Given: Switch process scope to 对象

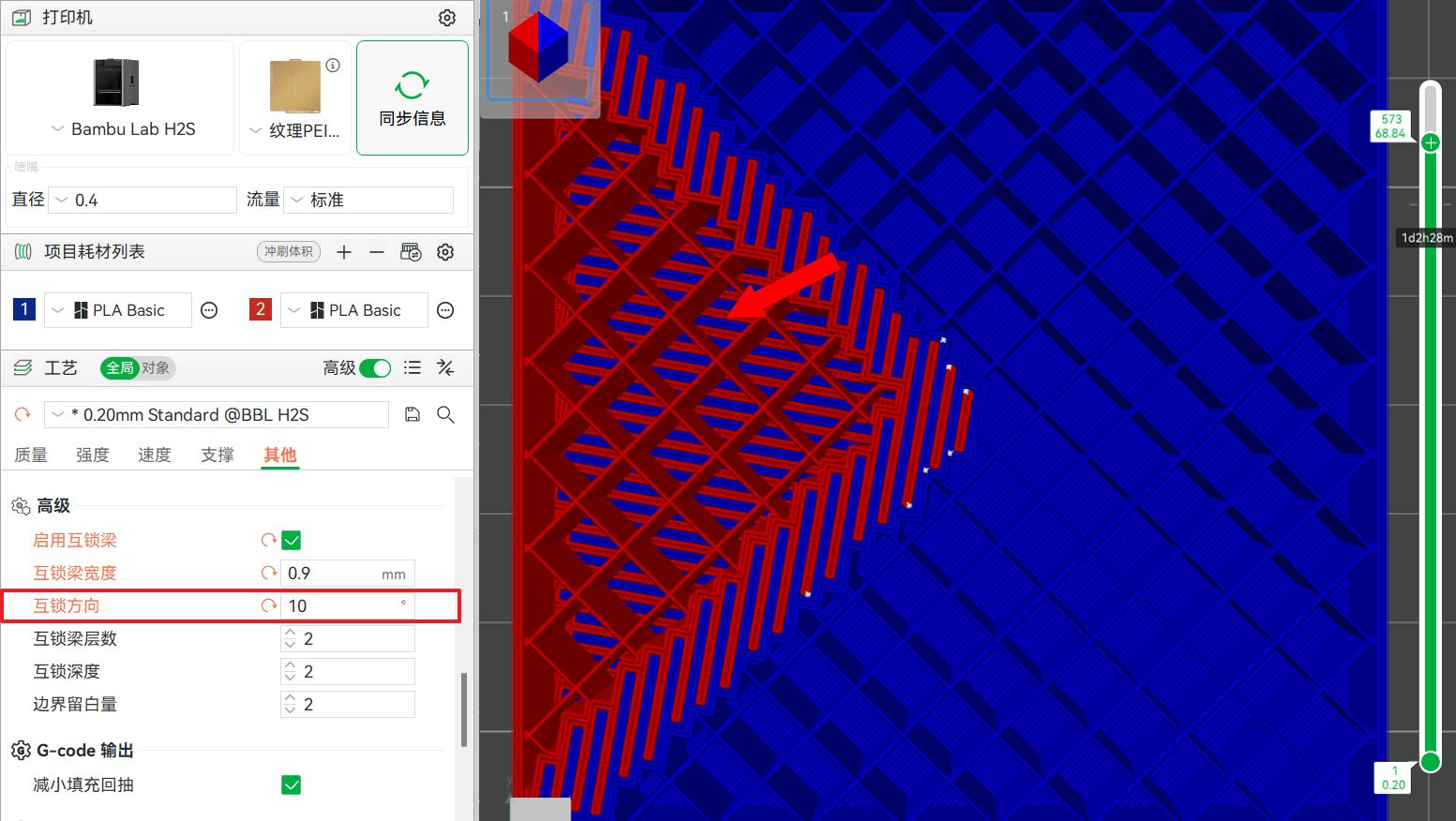Looking at the screenshot, I should pyautogui.click(x=156, y=368).
